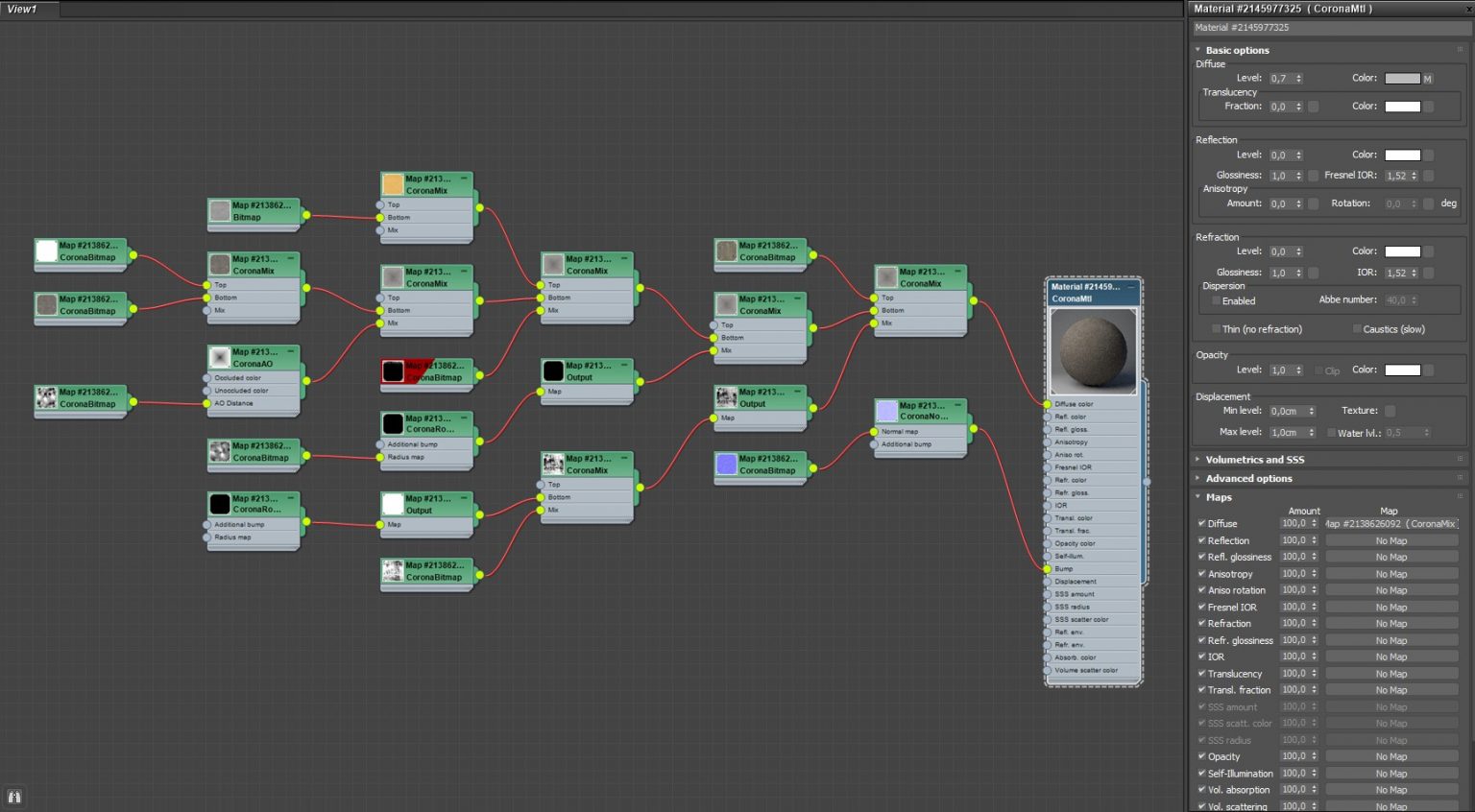The width and height of the screenshot is (1475, 812).
Task: Enable the Dispersion checkbox
Action: pos(1216,300)
